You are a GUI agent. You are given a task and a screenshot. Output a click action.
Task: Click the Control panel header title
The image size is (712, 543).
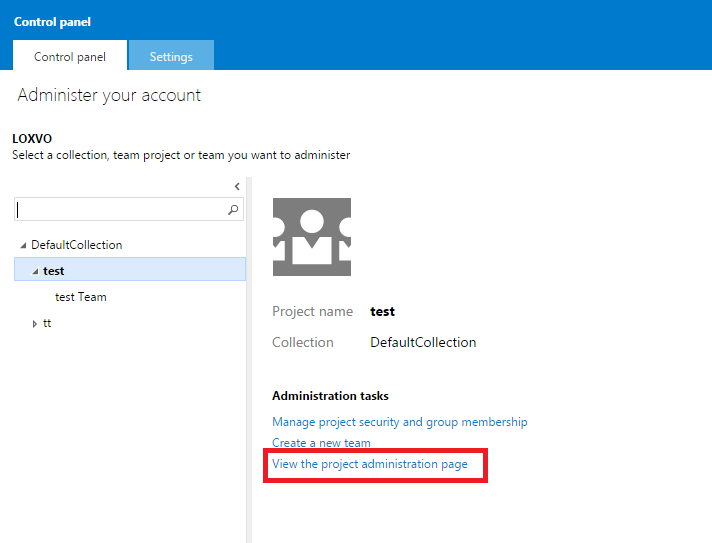[x=52, y=21]
